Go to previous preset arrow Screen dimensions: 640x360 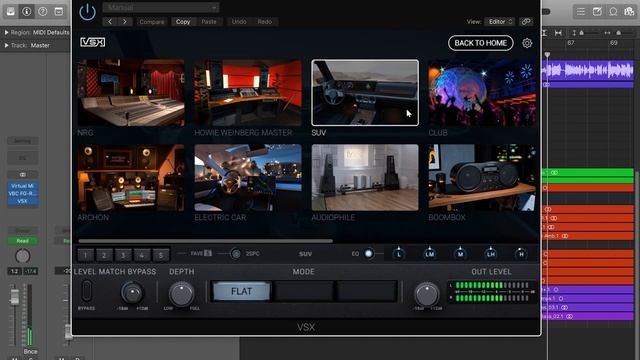coord(110,22)
